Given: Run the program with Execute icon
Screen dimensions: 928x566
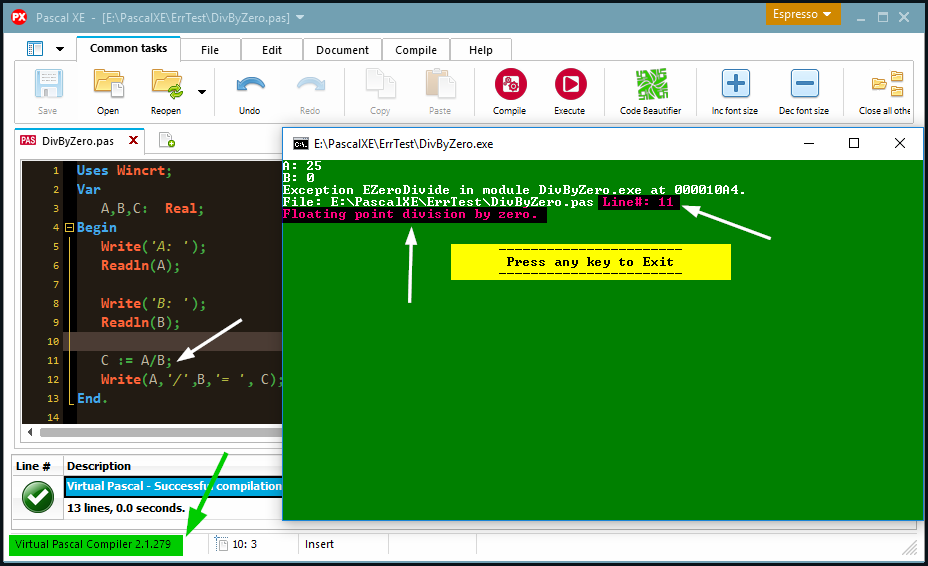Looking at the screenshot, I should [x=570, y=84].
